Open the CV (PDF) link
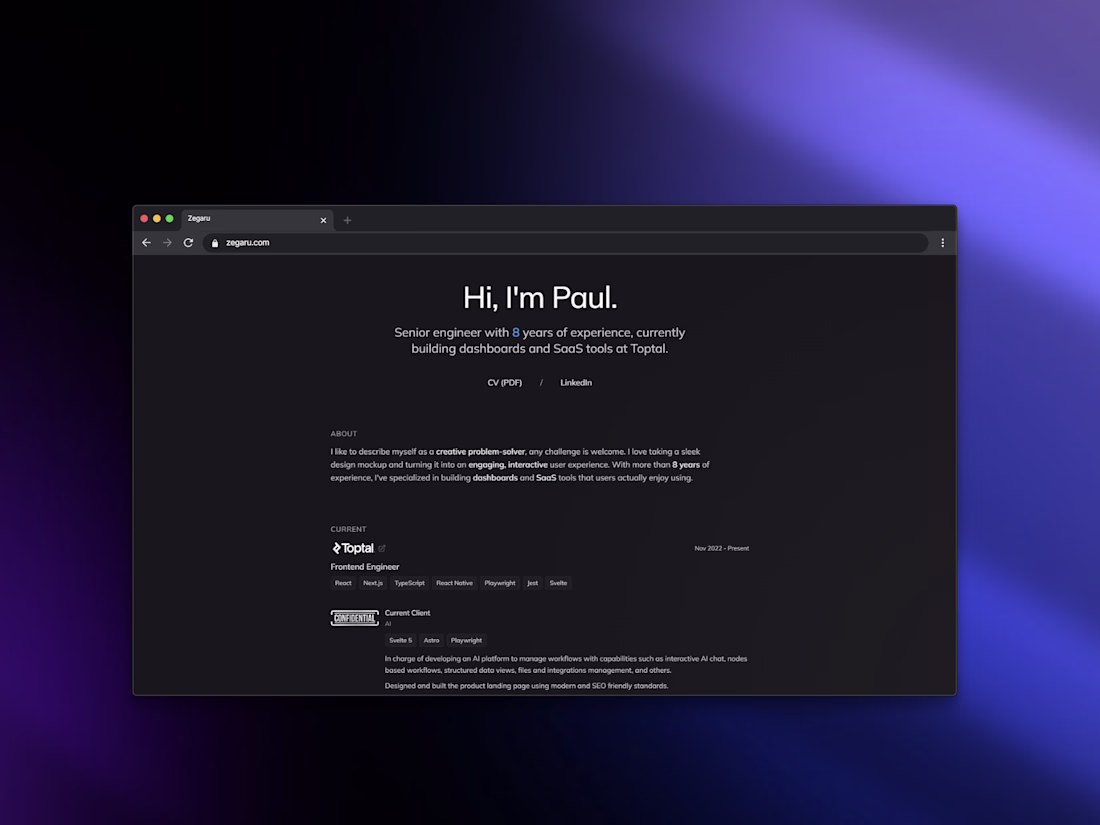This screenshot has width=1100, height=825. [x=504, y=382]
